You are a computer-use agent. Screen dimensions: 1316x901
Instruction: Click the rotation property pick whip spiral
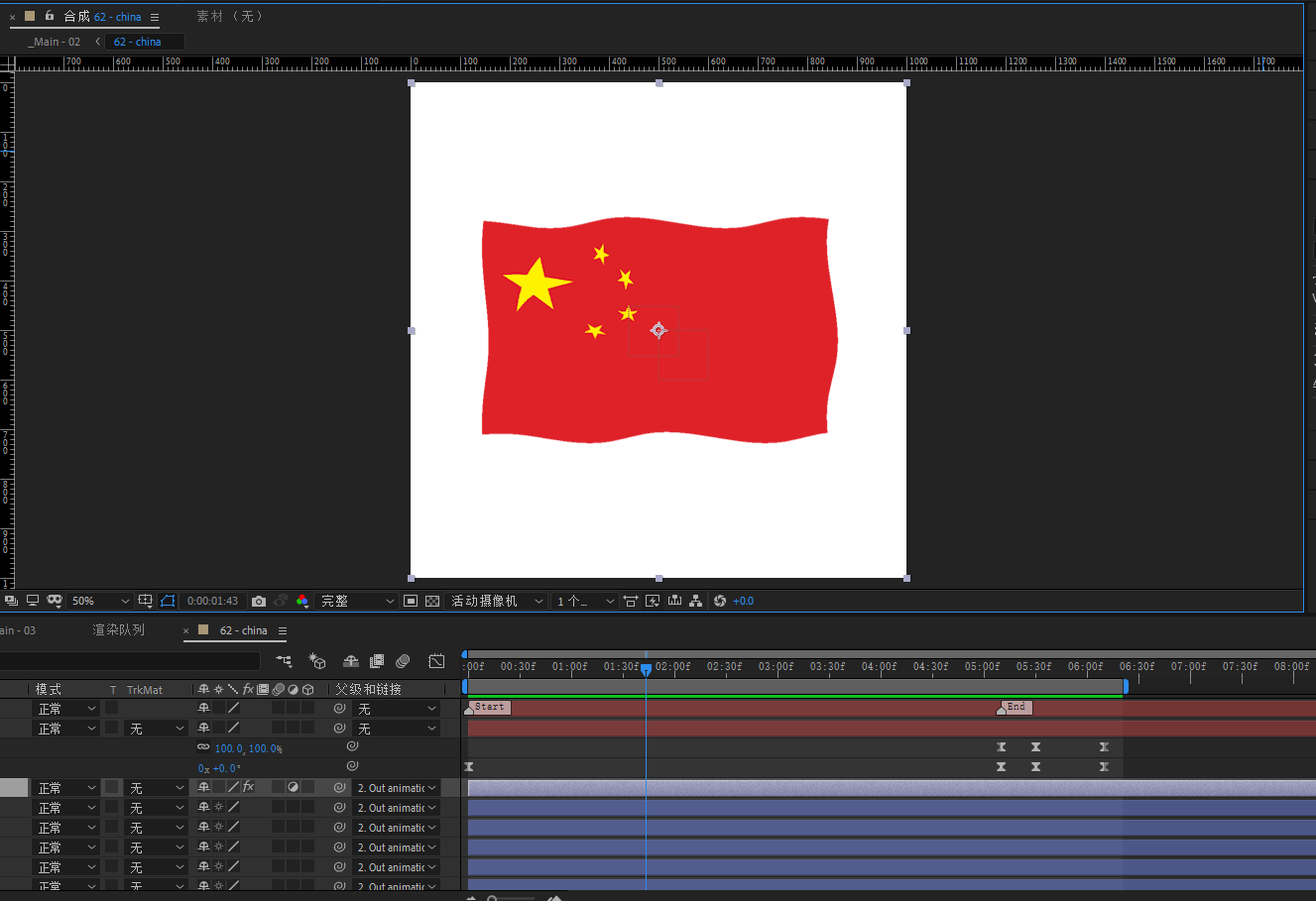click(352, 766)
